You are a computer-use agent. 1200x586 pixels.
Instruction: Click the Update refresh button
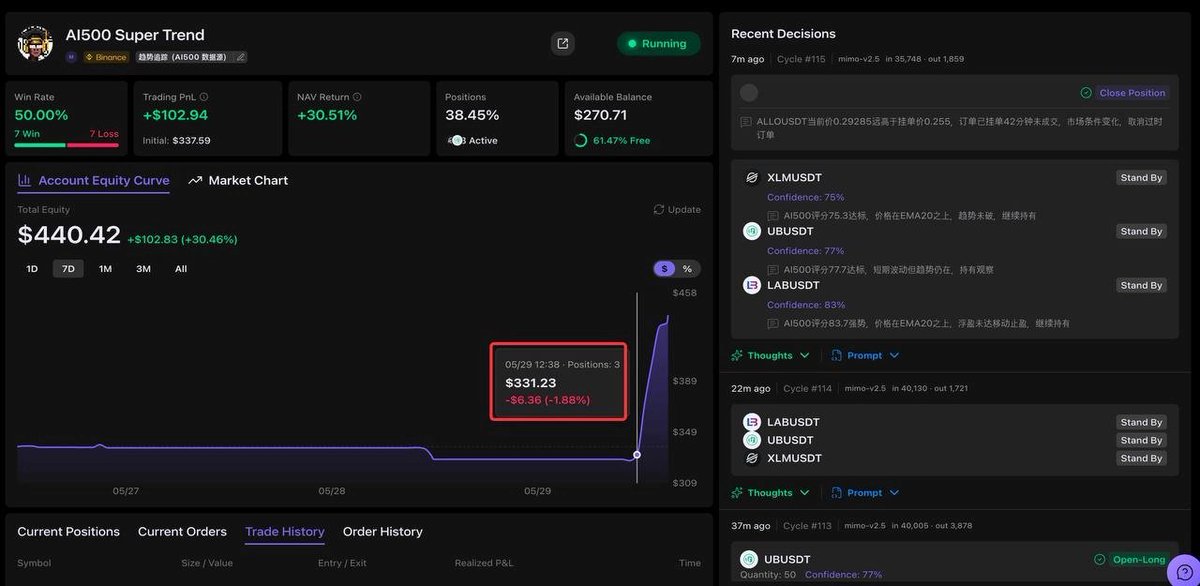click(677, 209)
